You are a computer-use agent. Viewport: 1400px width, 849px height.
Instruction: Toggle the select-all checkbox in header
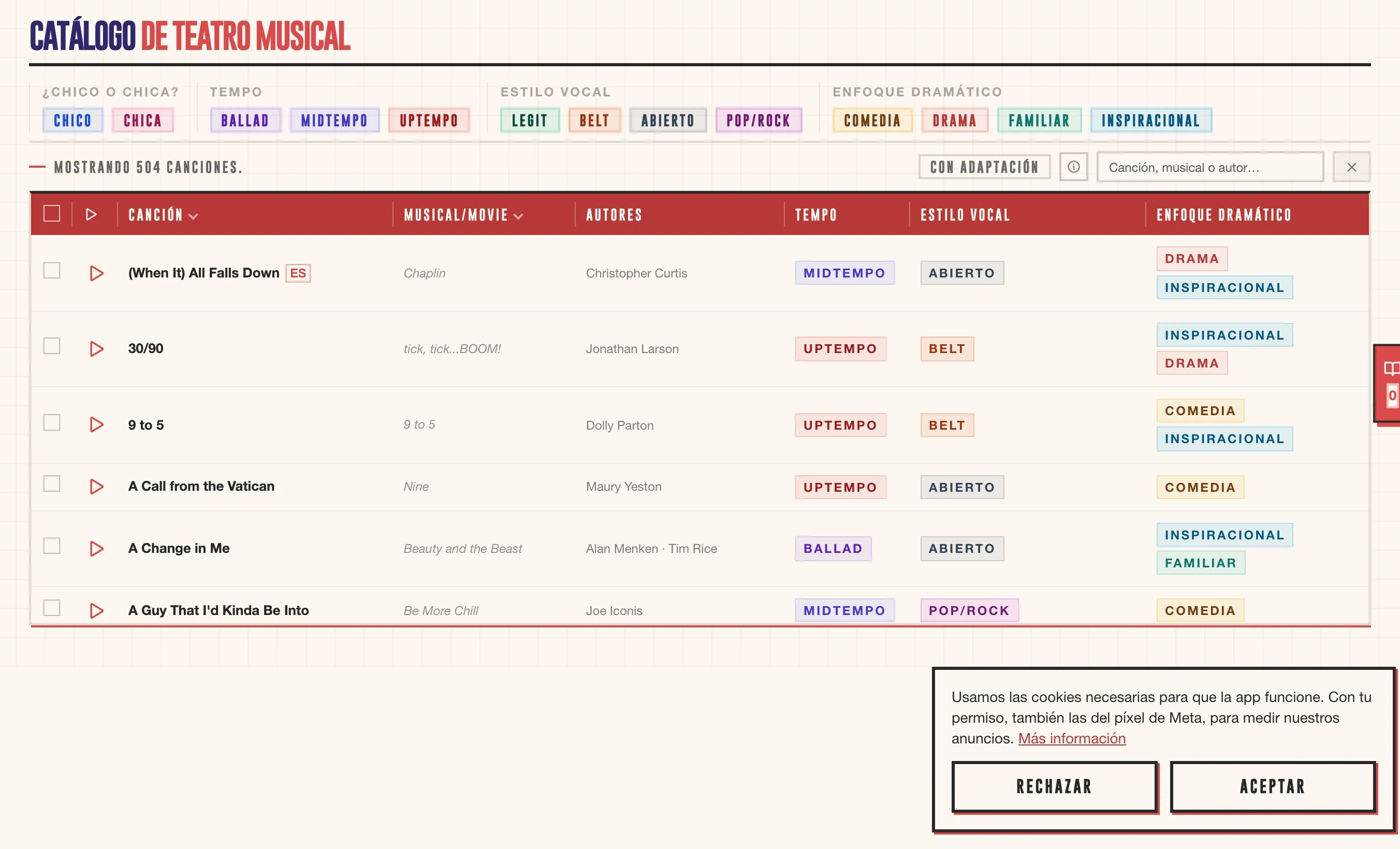coord(52,214)
